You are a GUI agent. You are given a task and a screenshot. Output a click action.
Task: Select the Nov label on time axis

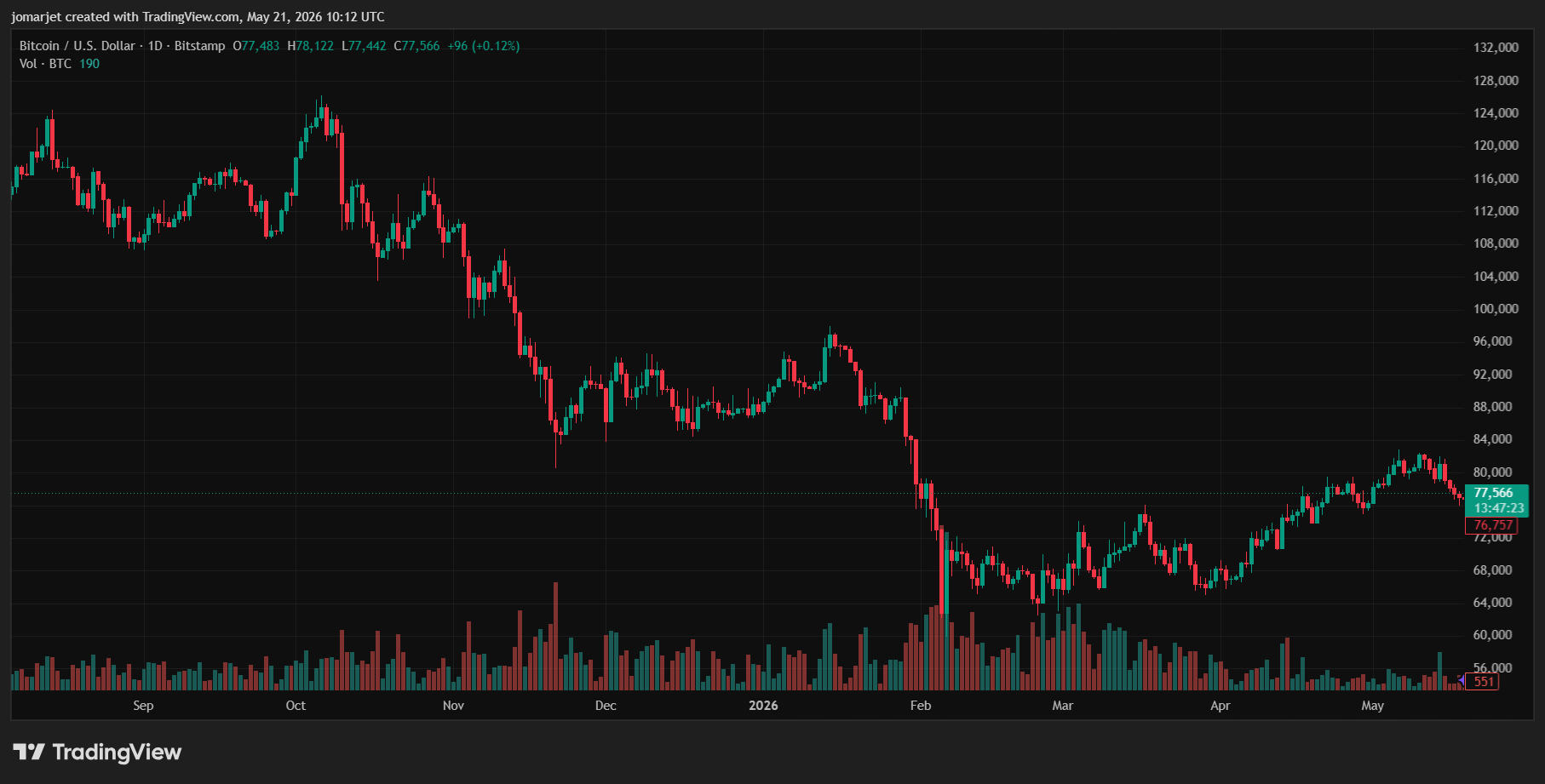tap(453, 706)
